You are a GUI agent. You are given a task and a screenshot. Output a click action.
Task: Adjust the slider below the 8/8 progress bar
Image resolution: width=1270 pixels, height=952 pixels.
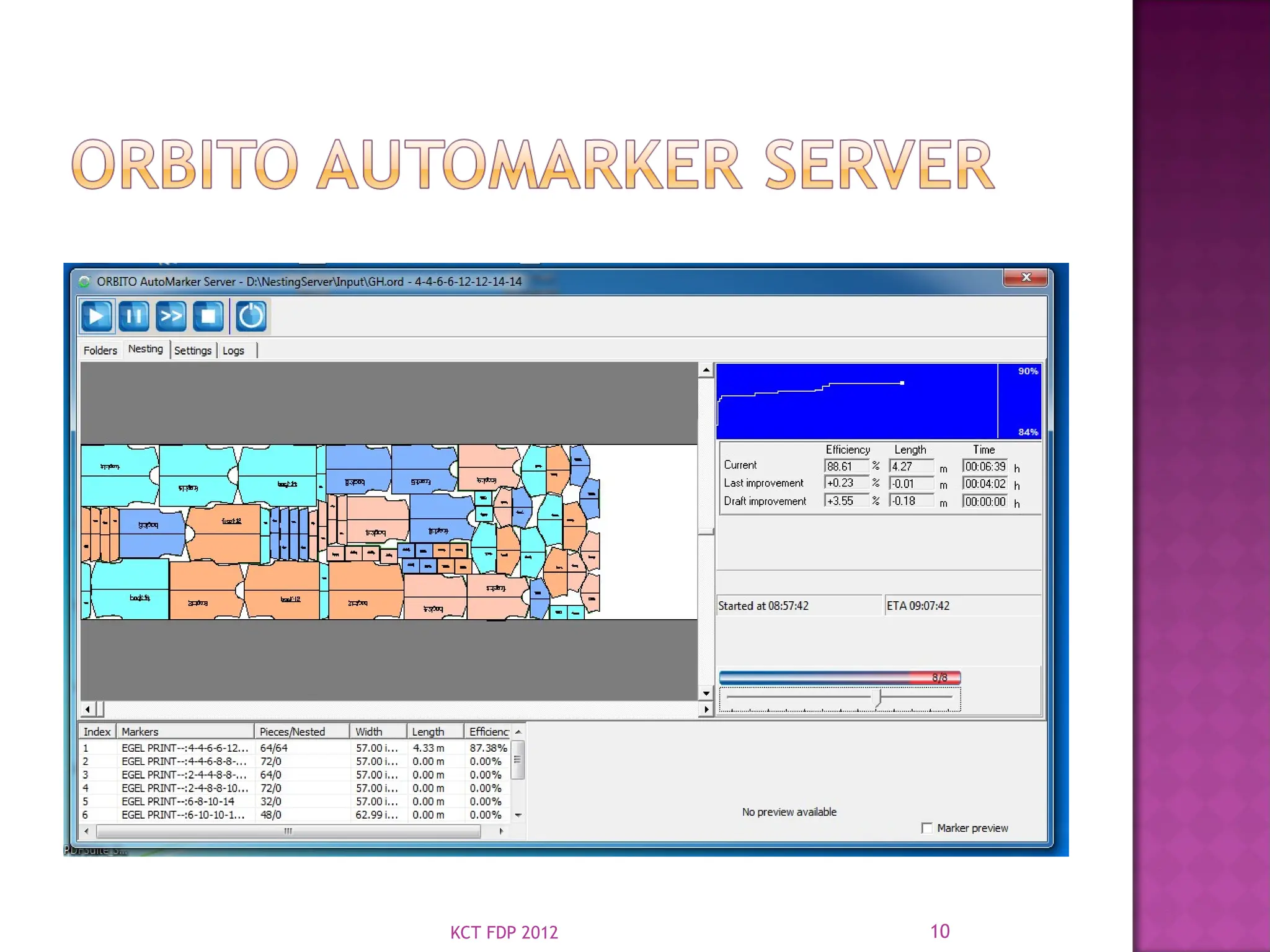(x=879, y=698)
